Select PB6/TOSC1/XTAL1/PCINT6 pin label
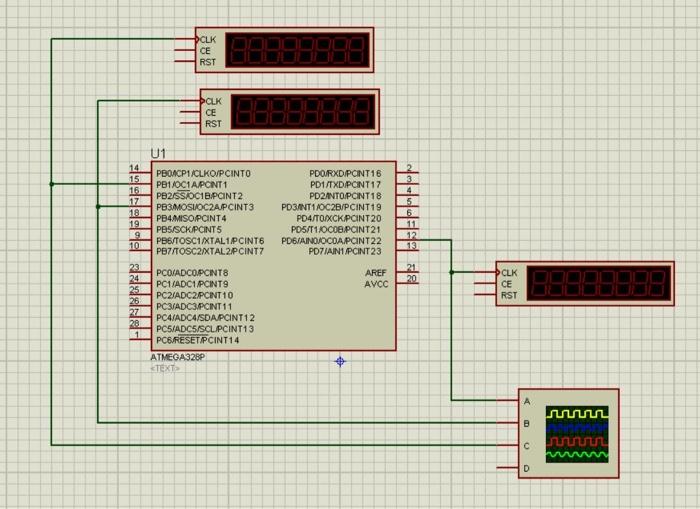Screen dimensions: 700x509 (210, 241)
